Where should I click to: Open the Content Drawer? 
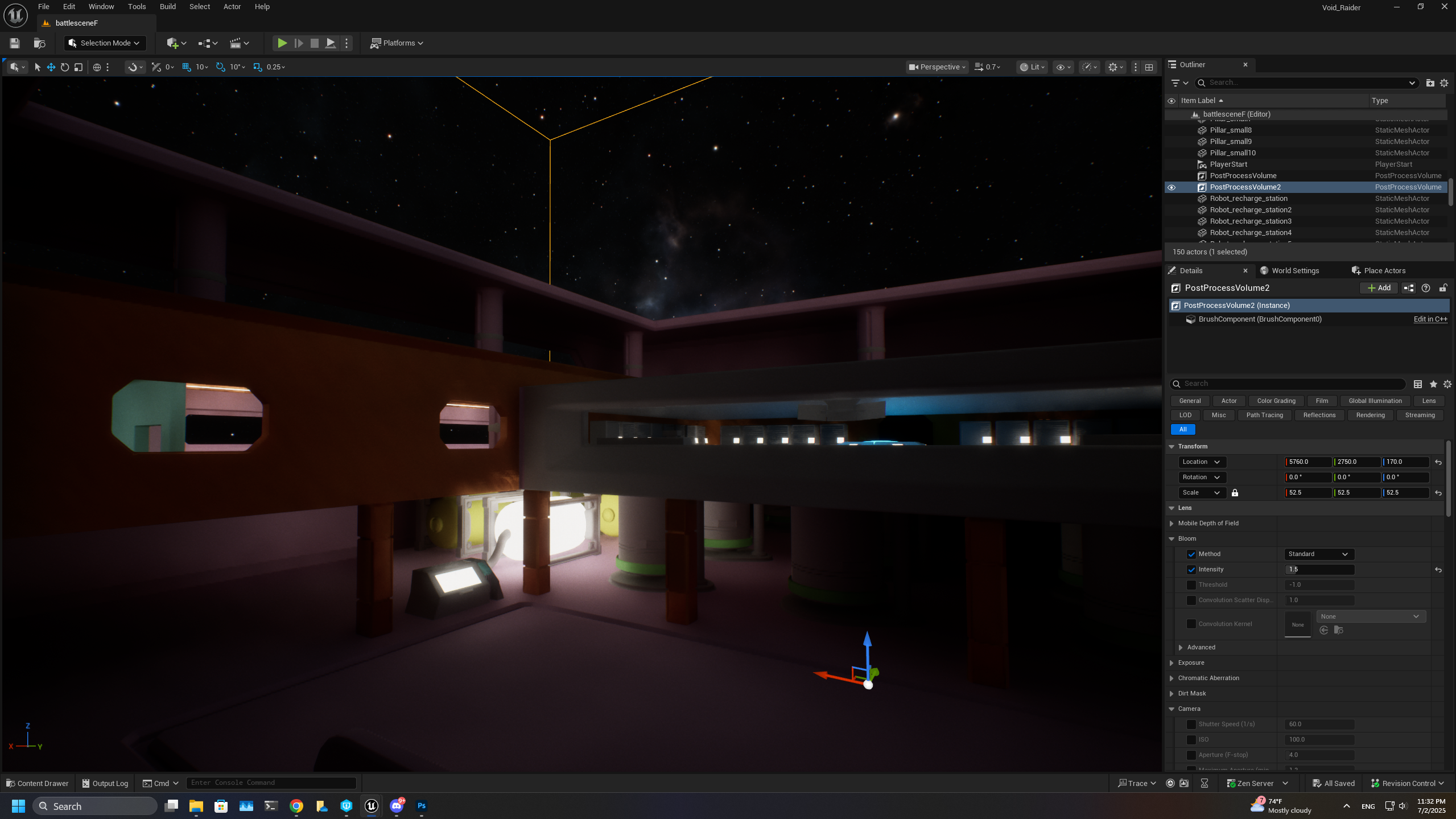pos(38,783)
